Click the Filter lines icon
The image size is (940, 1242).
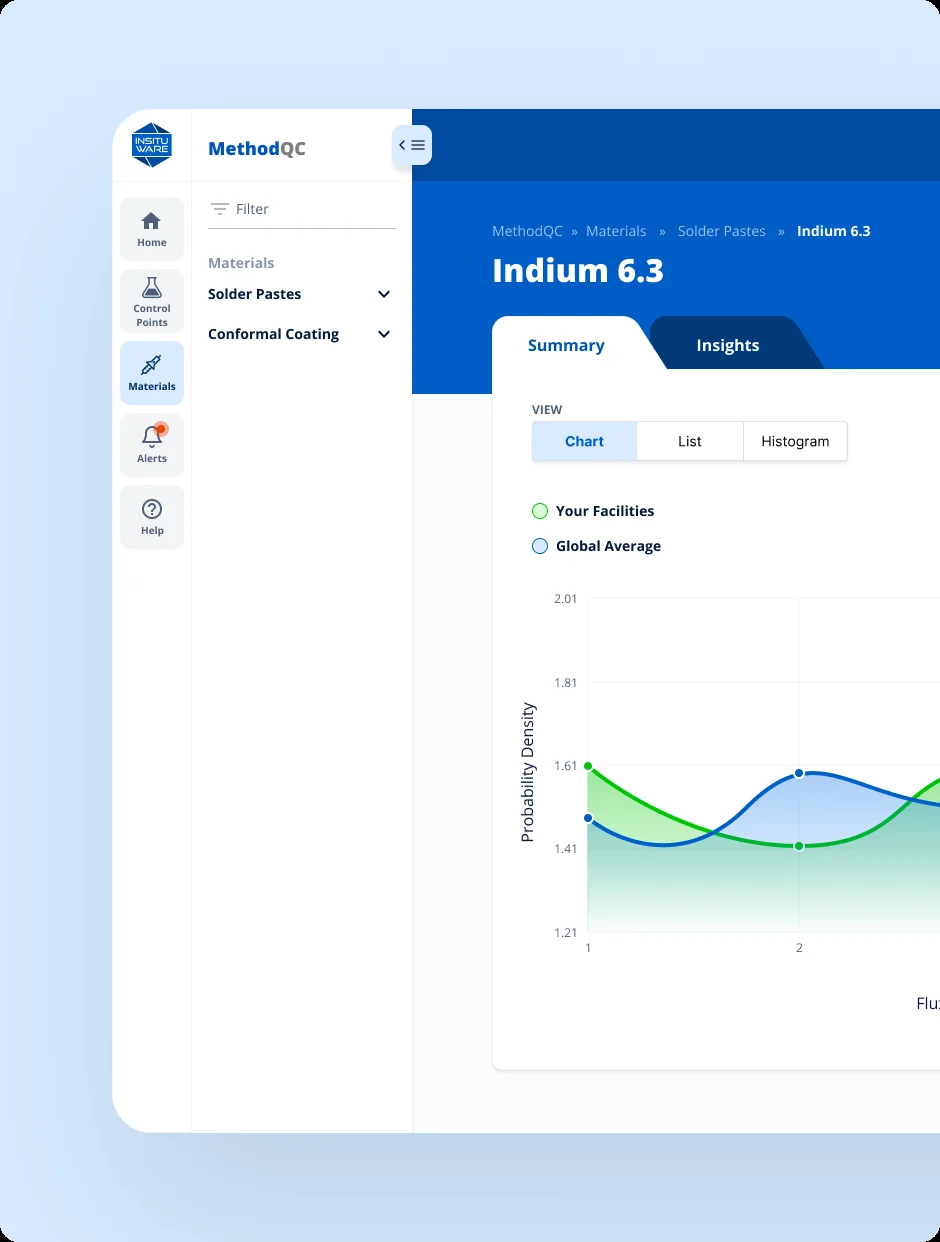(219, 209)
